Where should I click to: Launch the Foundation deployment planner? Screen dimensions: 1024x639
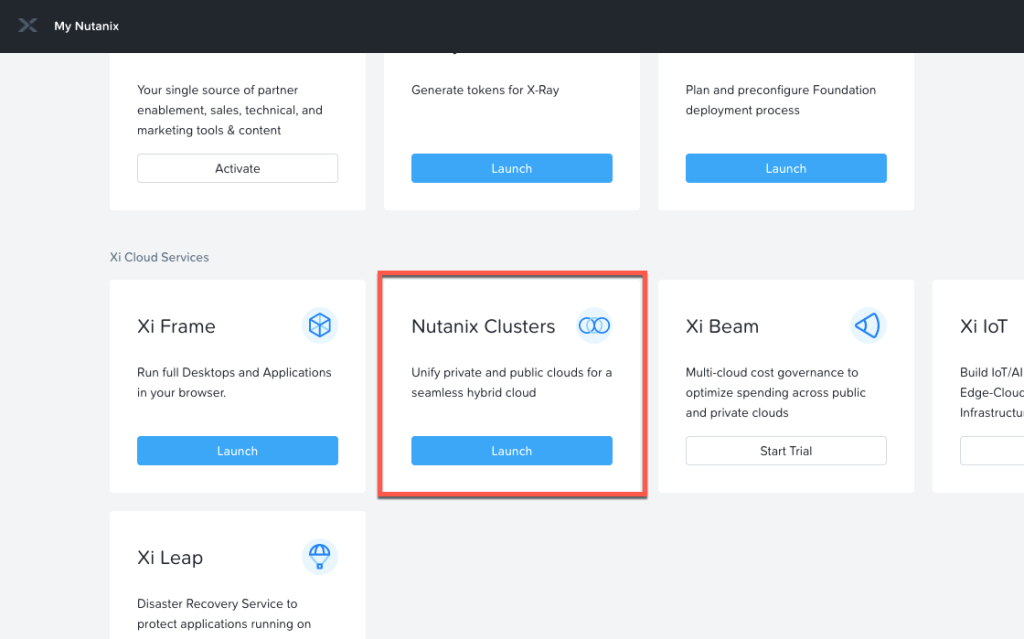point(785,168)
